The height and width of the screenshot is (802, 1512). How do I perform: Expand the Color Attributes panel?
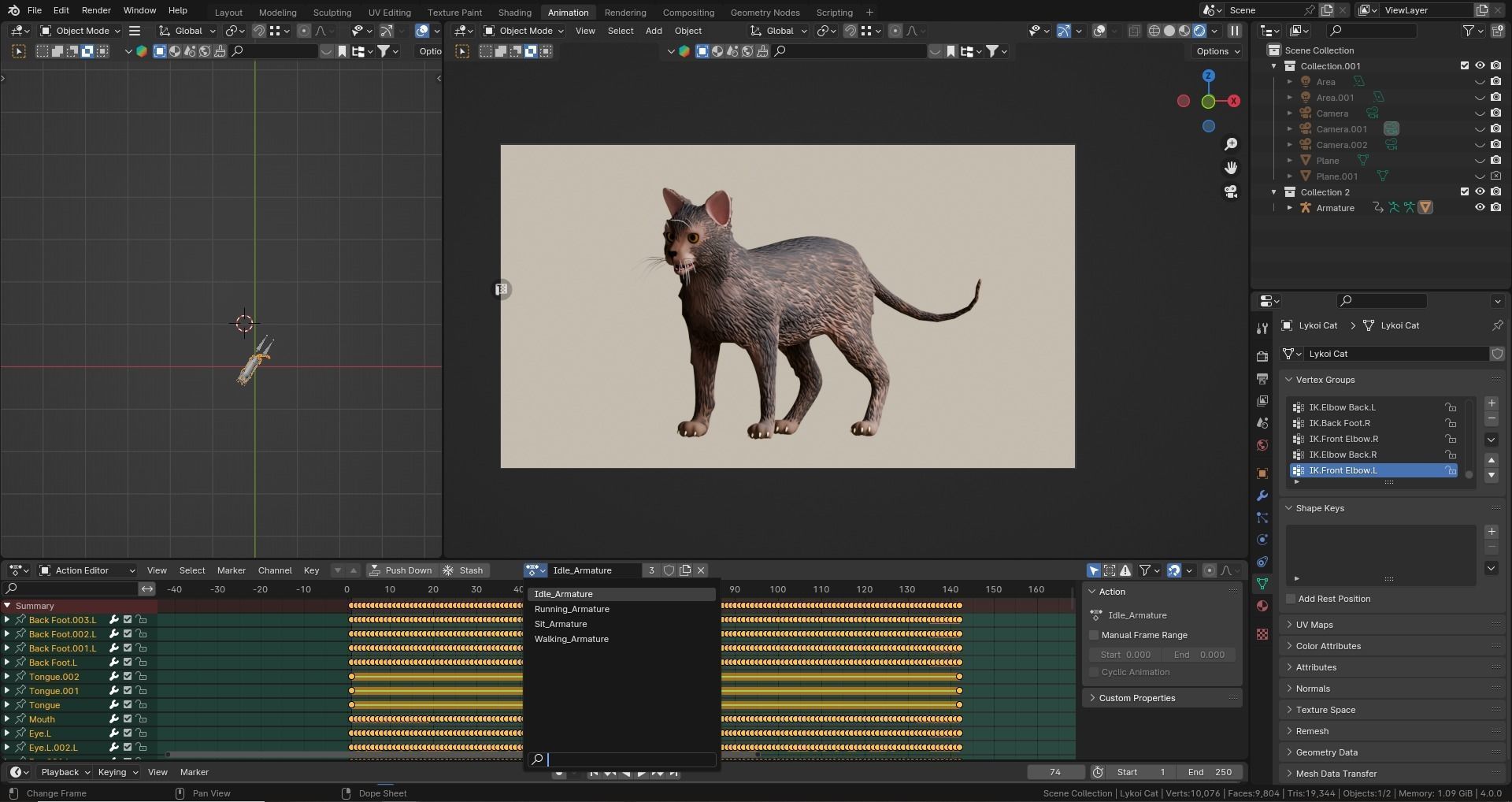tap(1328, 646)
